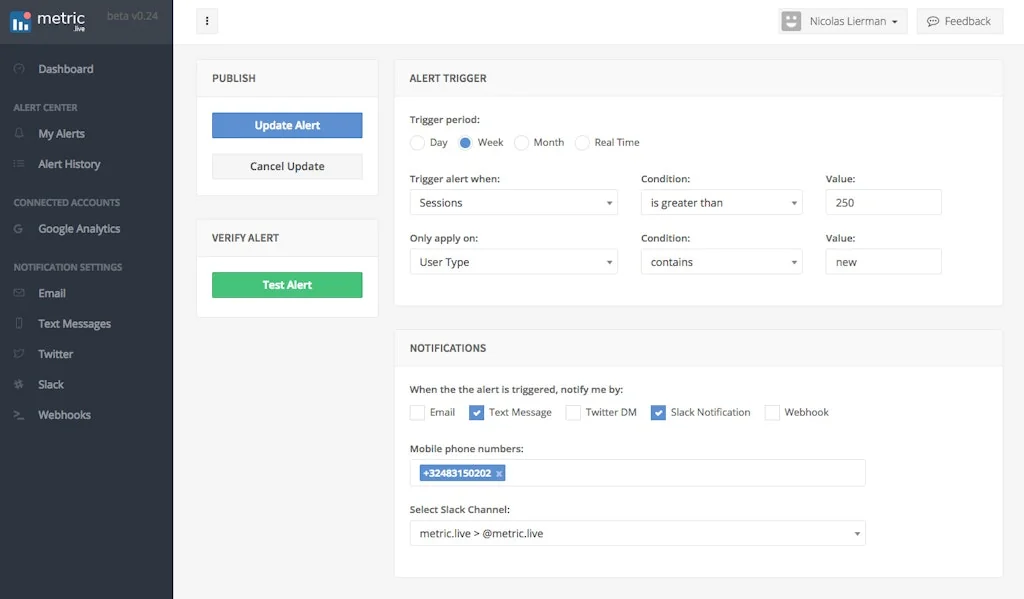Screen dimensions: 1024x599
Task: Enable the Email notification checkbox
Action: coord(417,412)
